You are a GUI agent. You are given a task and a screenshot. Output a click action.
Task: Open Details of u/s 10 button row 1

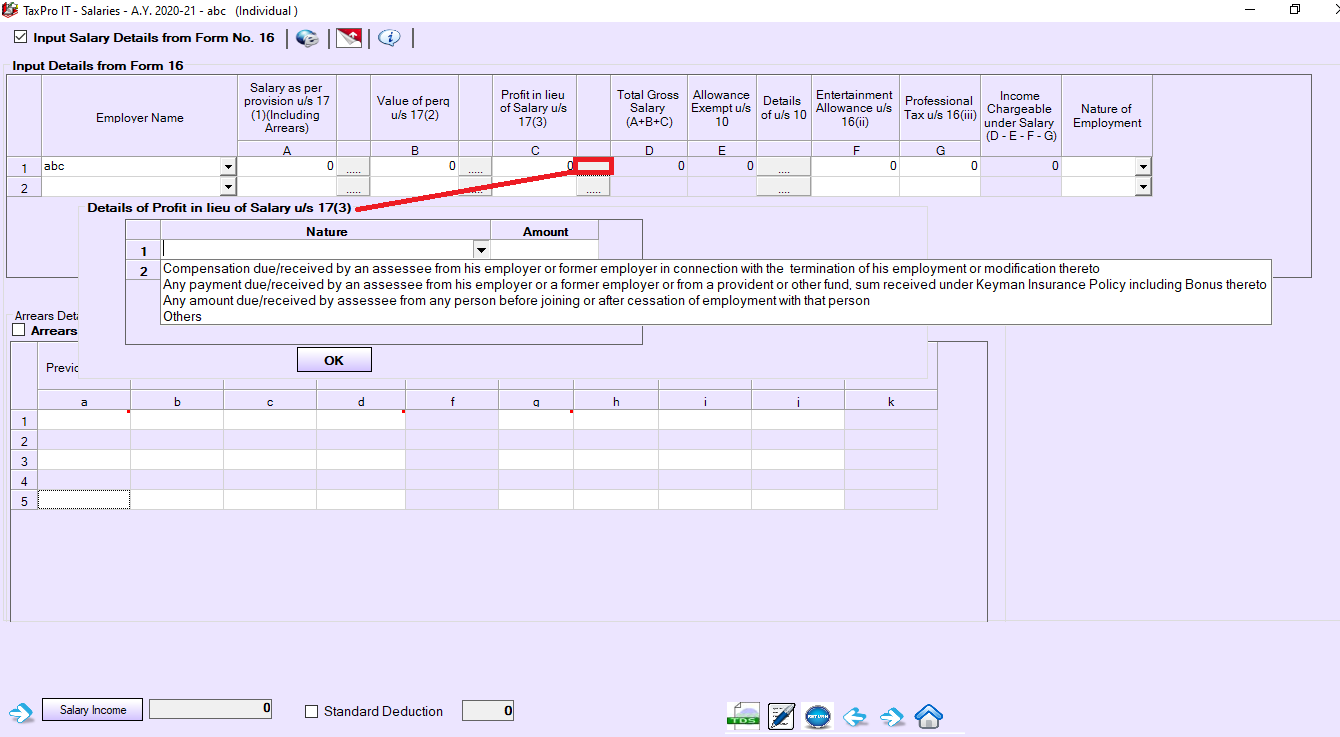point(784,167)
